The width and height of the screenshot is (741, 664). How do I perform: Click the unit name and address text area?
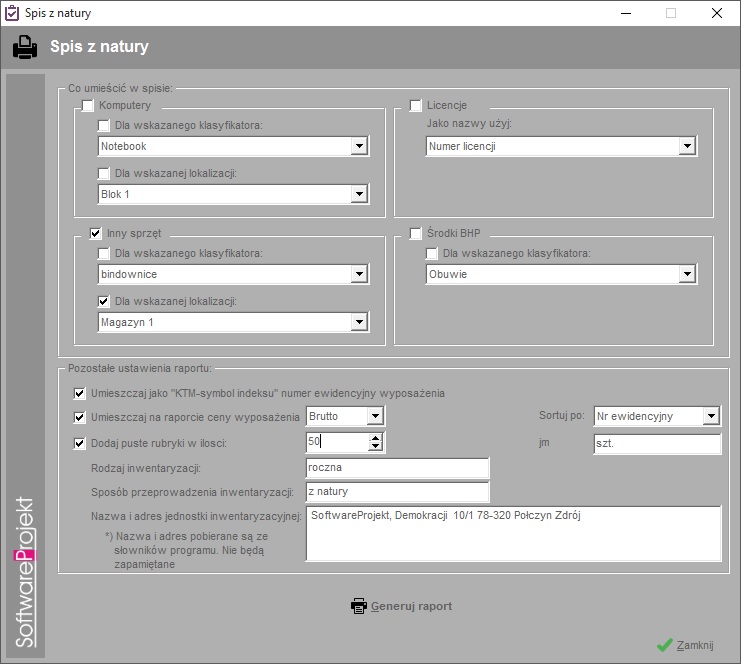coord(514,534)
